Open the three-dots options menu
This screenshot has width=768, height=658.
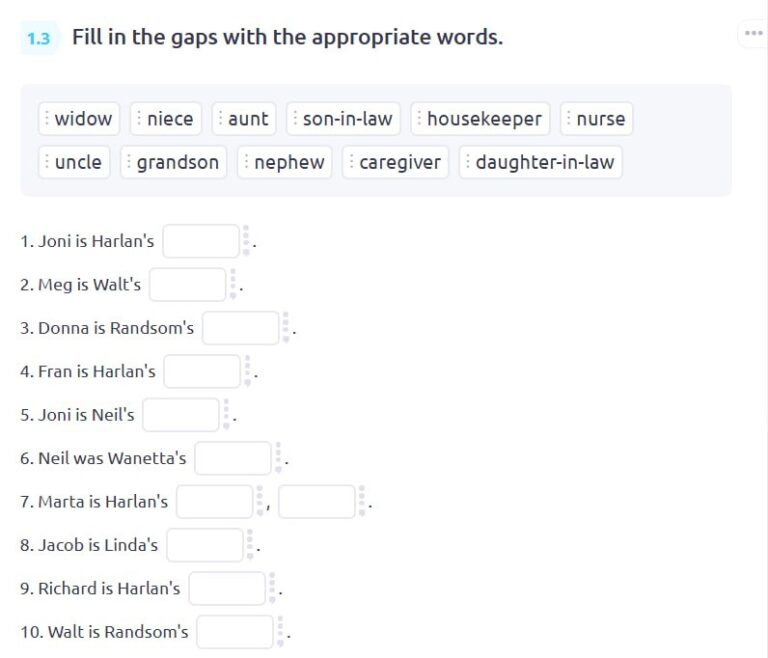753,33
